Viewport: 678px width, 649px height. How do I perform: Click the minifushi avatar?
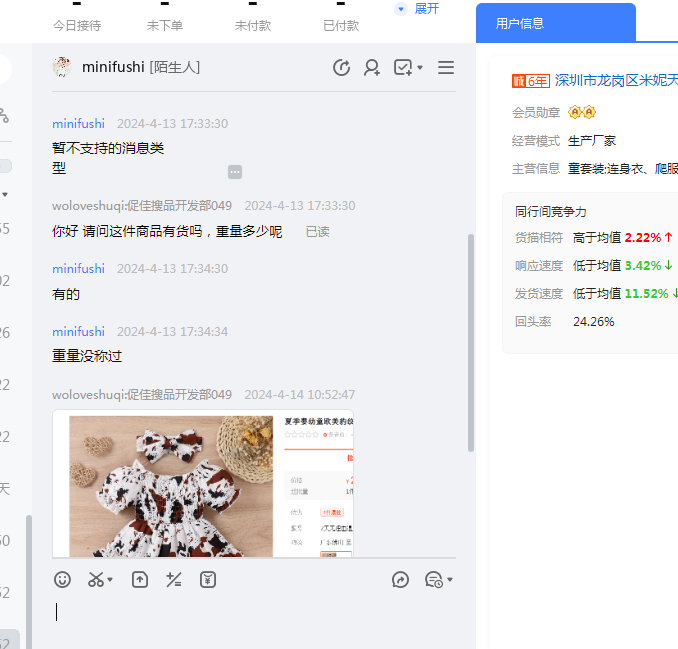tap(62, 67)
